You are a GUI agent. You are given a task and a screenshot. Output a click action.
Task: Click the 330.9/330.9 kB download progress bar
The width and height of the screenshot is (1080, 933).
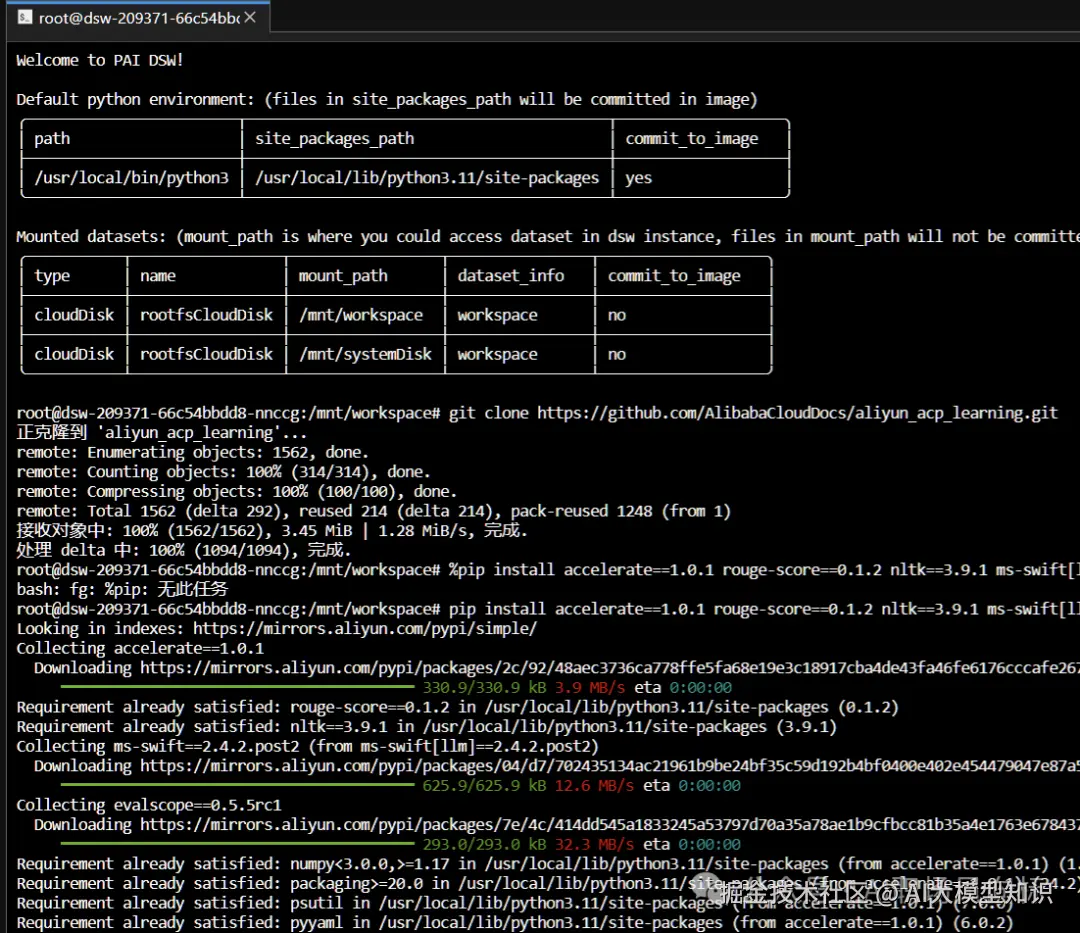[238, 687]
